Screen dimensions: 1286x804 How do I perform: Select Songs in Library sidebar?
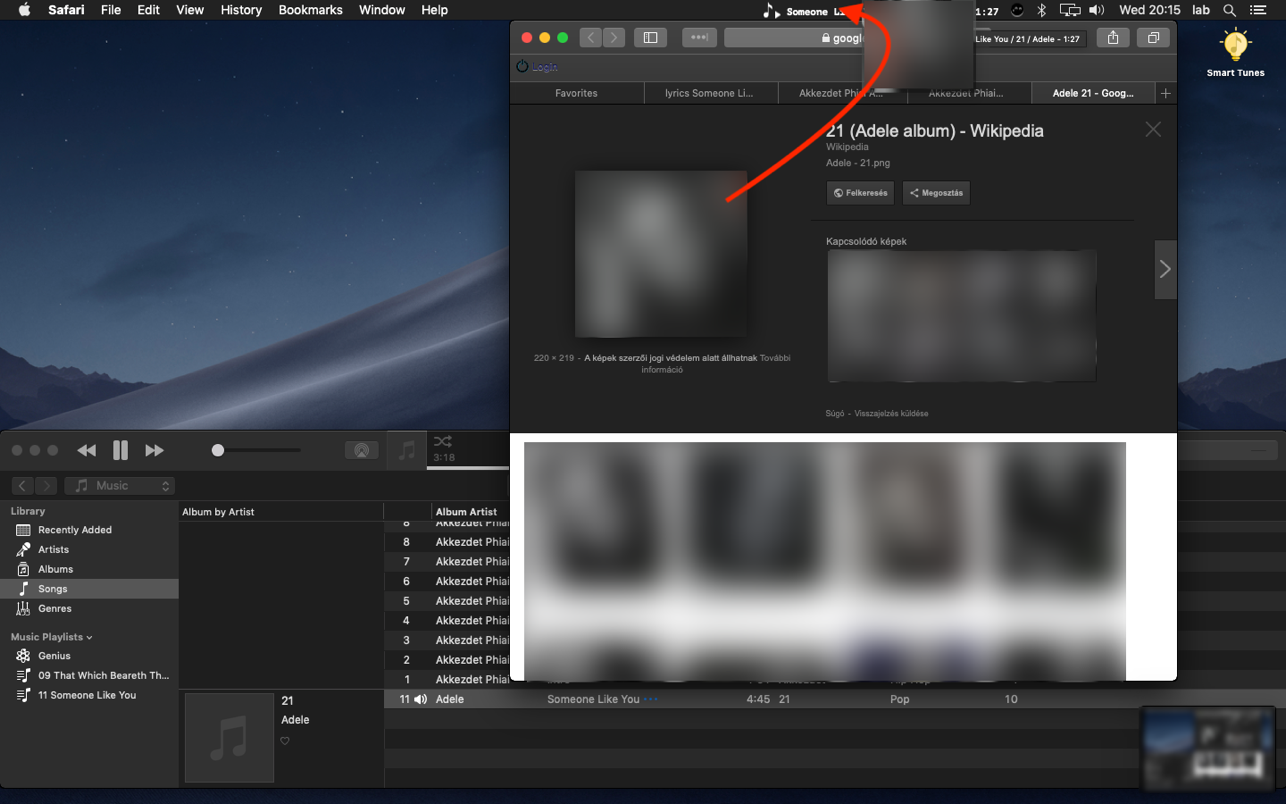pos(89,589)
